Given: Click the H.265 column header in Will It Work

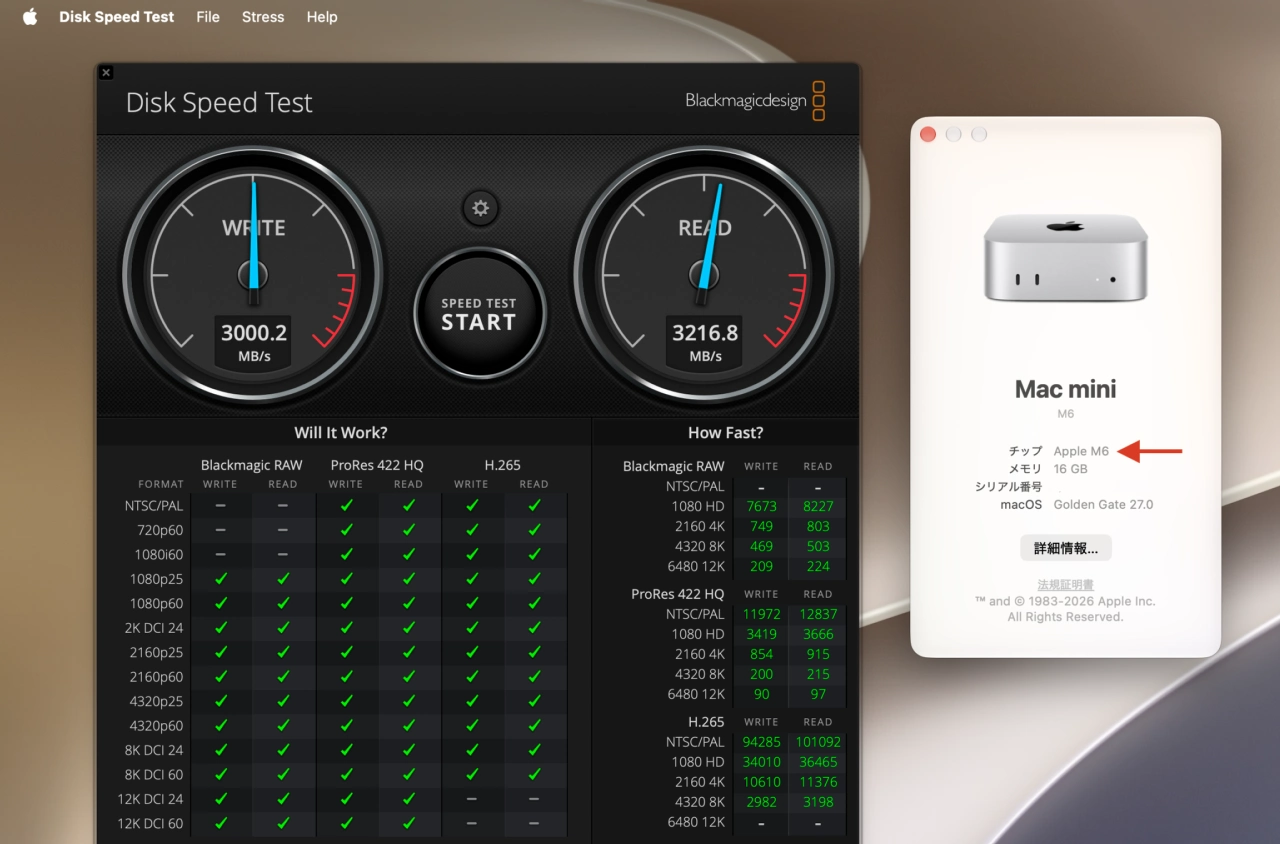Looking at the screenshot, I should [x=502, y=465].
